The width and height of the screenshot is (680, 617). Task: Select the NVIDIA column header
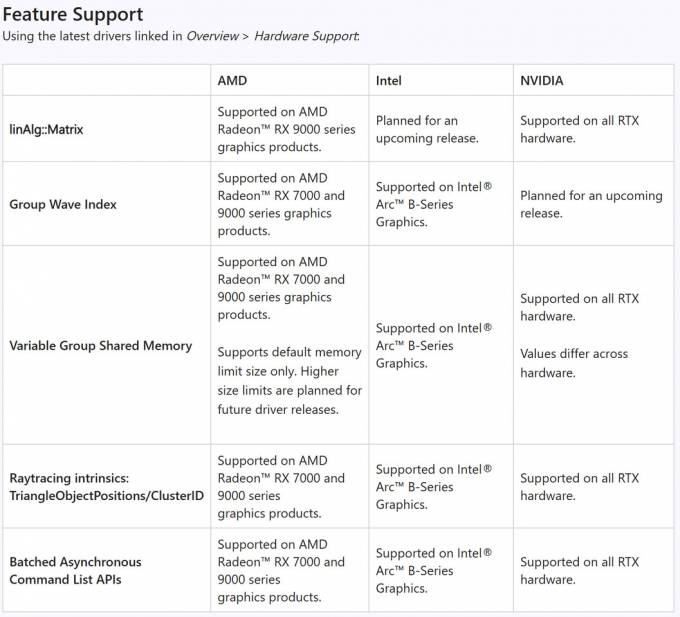point(542,80)
